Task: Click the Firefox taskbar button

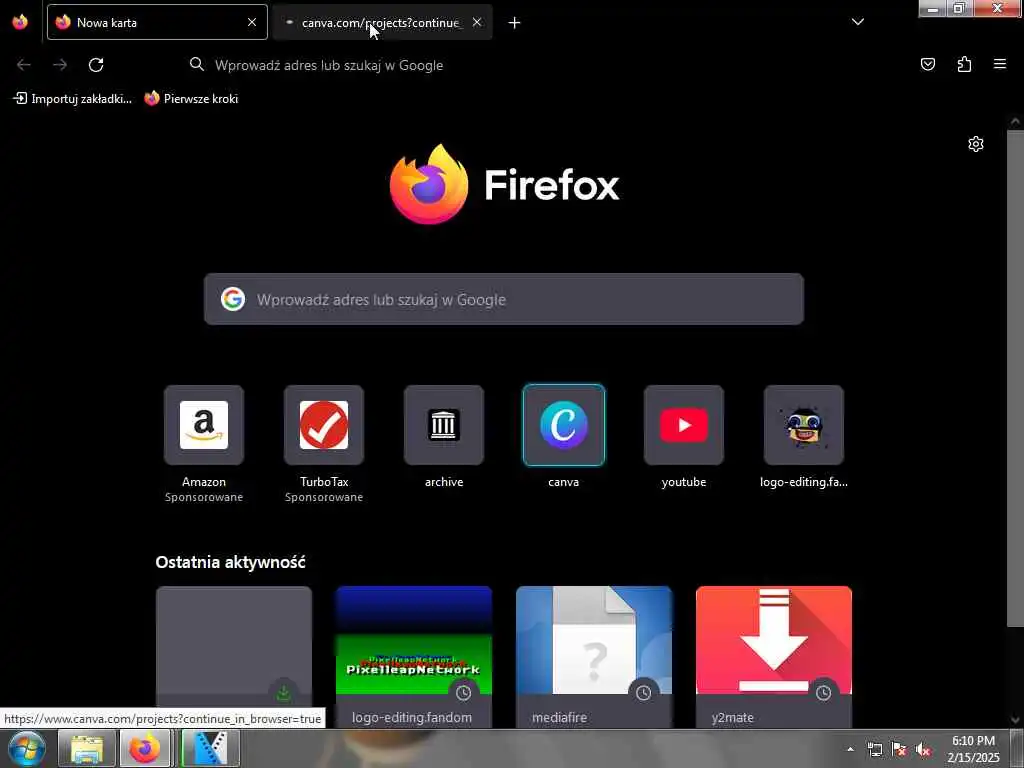Action: (145, 748)
